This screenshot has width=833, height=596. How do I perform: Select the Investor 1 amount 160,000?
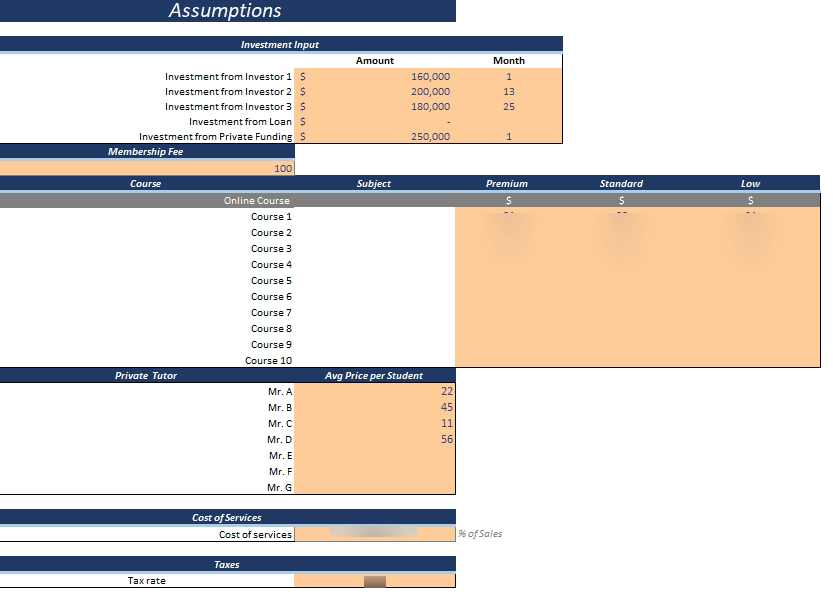tap(430, 77)
